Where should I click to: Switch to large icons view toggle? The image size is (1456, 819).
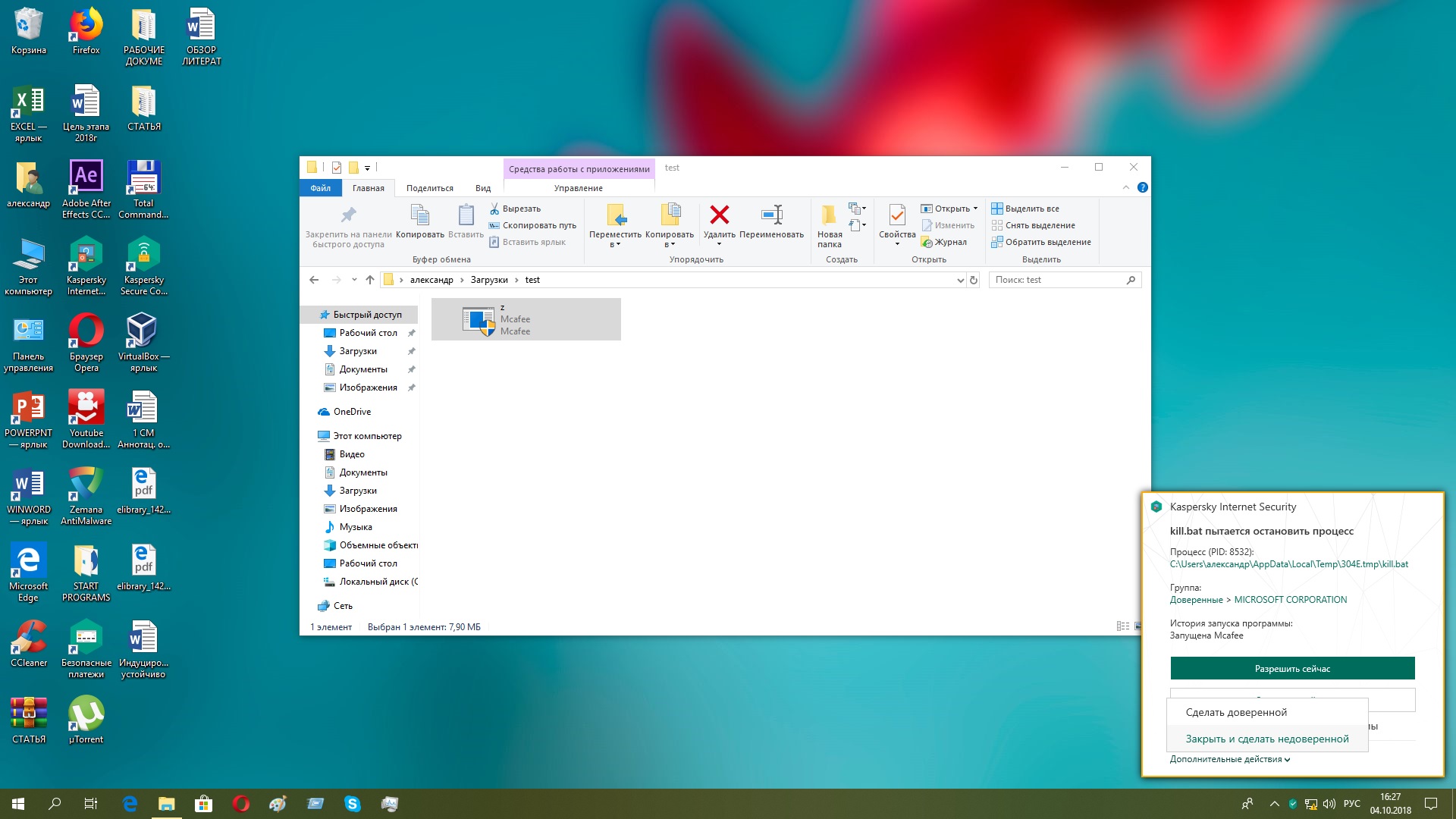click(1137, 626)
